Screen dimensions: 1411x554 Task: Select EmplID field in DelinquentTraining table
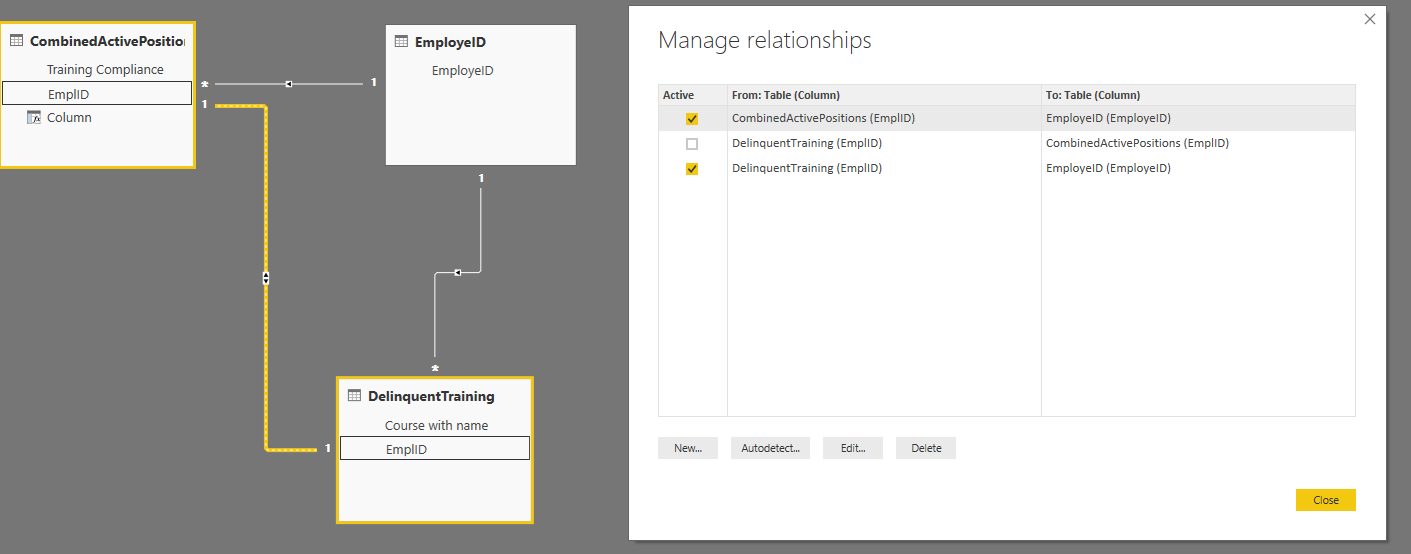(435, 448)
